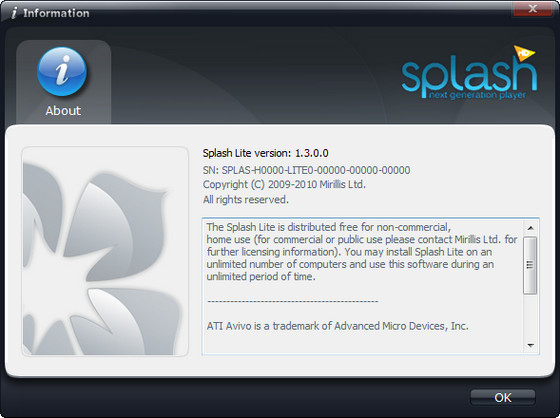Close the Information dialog with X
560x418 pixels.
pos(532,9)
